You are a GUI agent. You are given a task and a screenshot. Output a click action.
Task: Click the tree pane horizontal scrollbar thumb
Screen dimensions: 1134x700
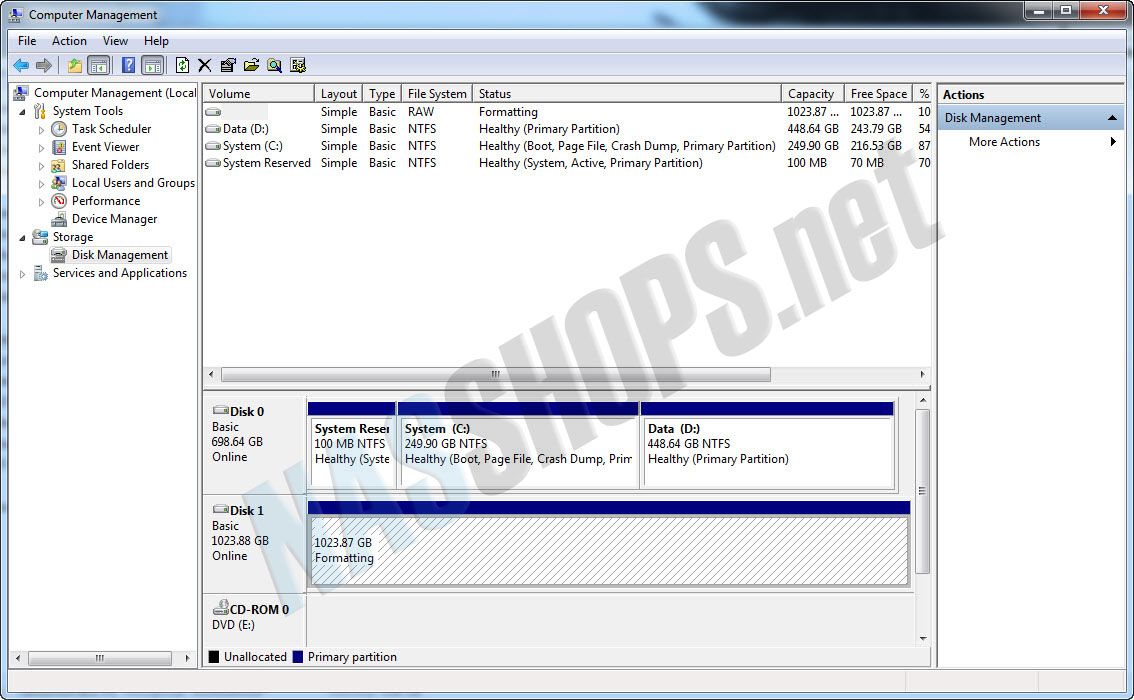click(x=100, y=658)
